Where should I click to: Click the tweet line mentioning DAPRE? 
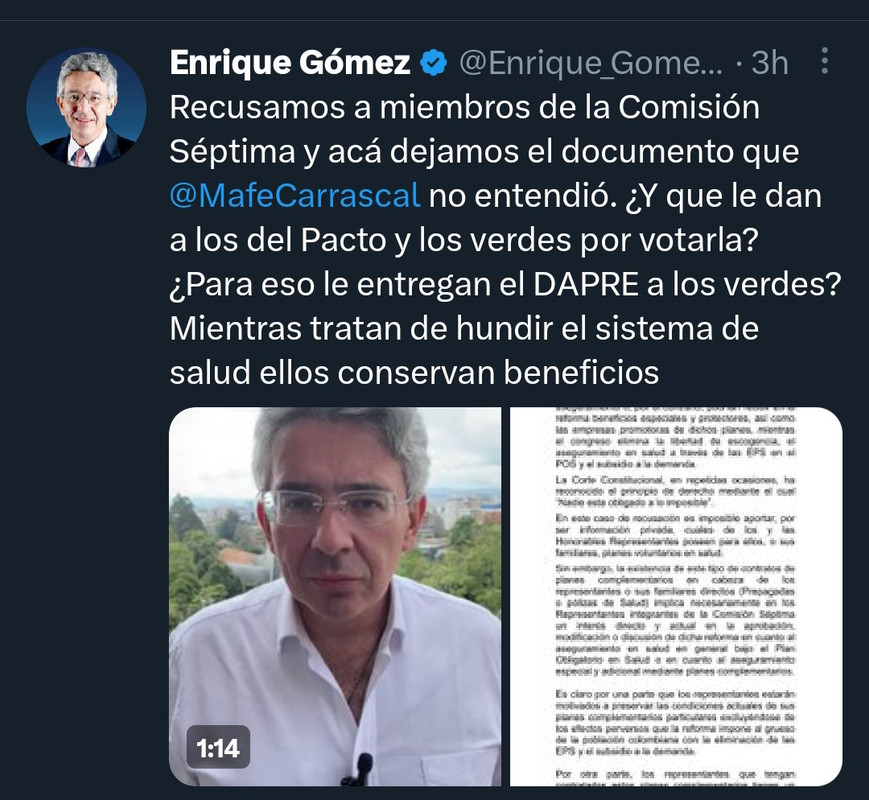pyautogui.click(x=505, y=284)
